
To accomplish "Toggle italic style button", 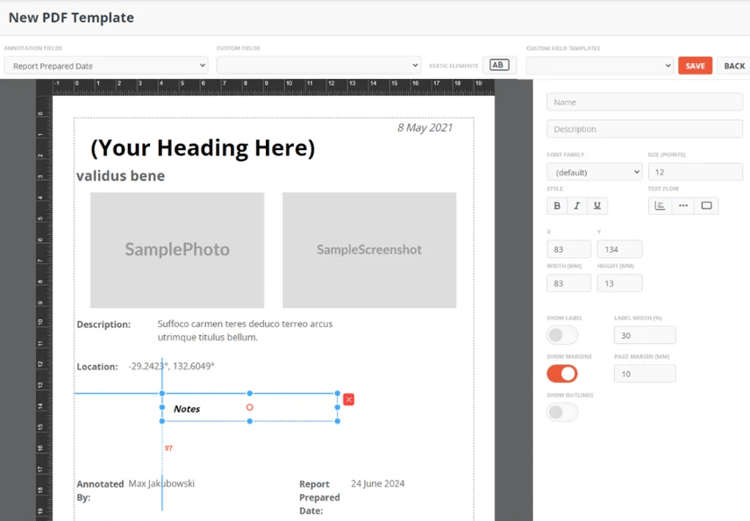I will (x=577, y=206).
